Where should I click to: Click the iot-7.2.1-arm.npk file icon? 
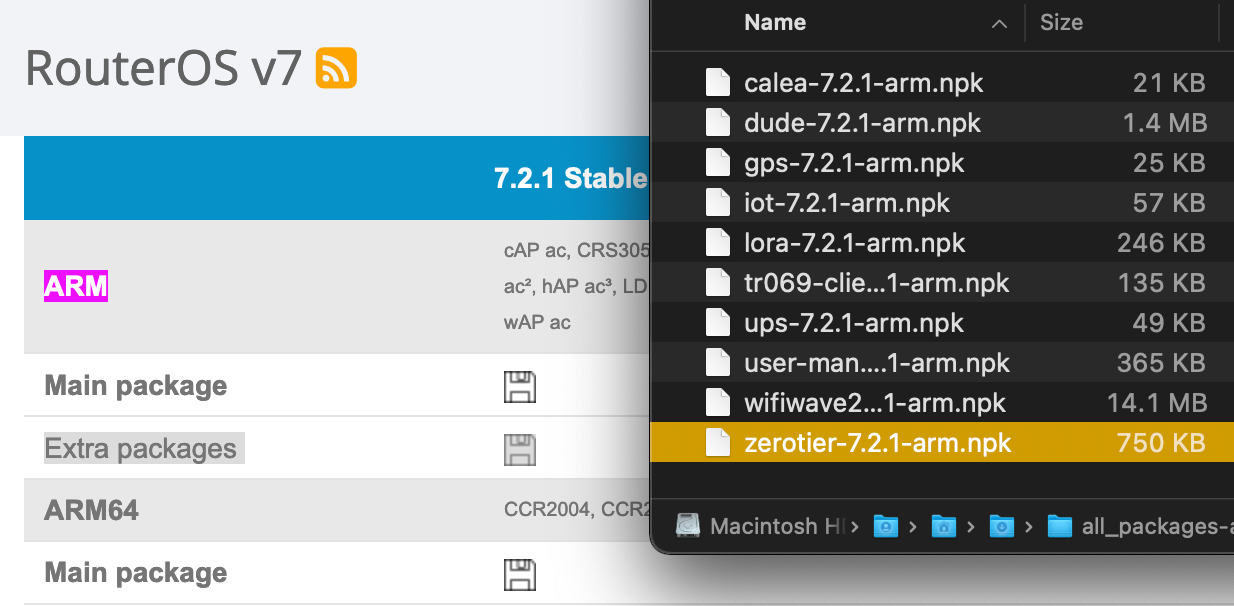pos(717,203)
